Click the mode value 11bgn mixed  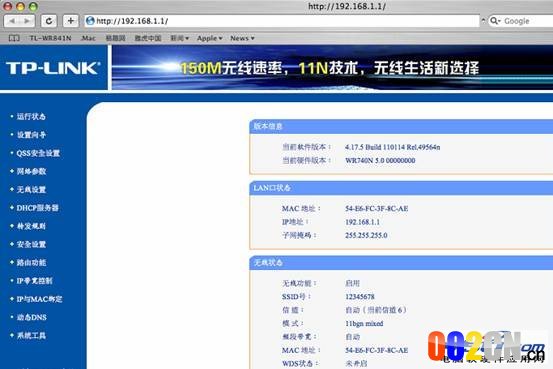click(364, 323)
